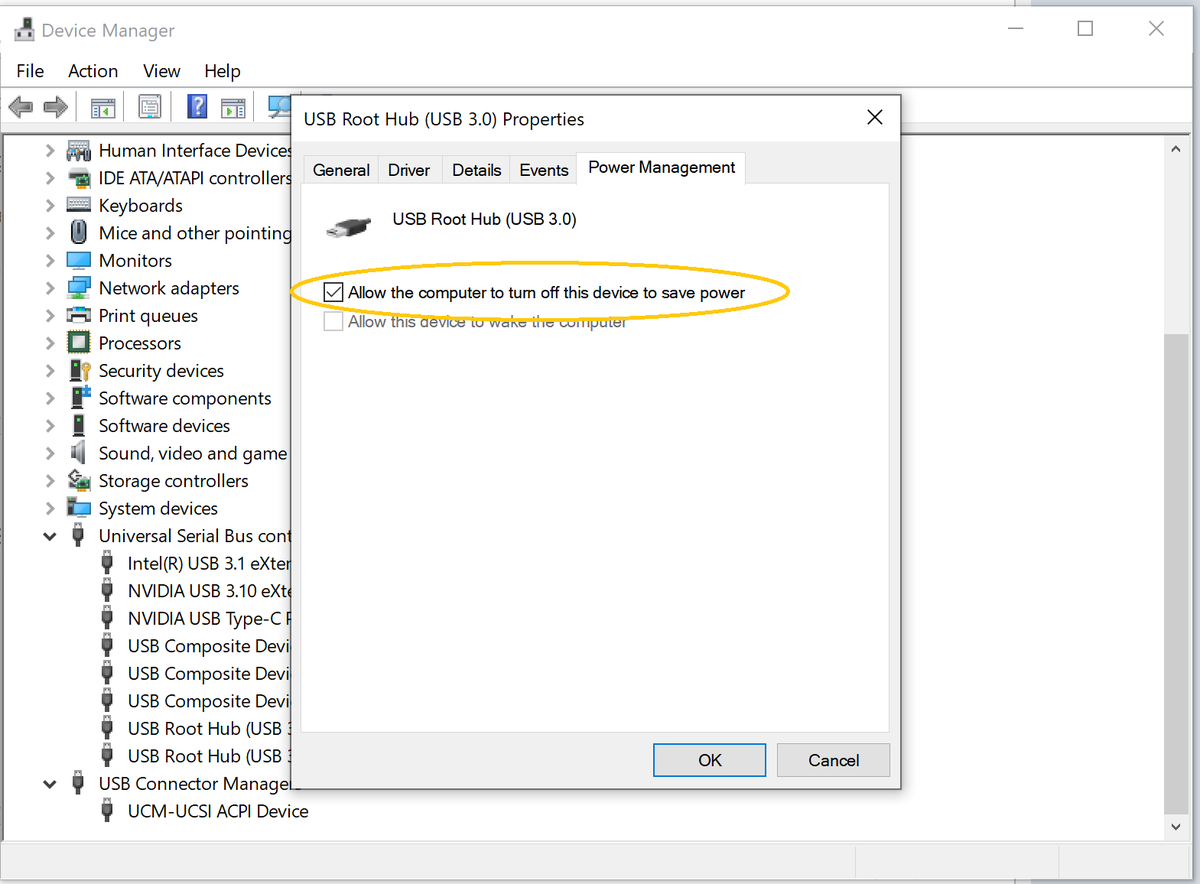Click the vertical scrollbar thumb in Device Manager
The height and width of the screenshot is (884, 1200).
pyautogui.click(x=1175, y=575)
